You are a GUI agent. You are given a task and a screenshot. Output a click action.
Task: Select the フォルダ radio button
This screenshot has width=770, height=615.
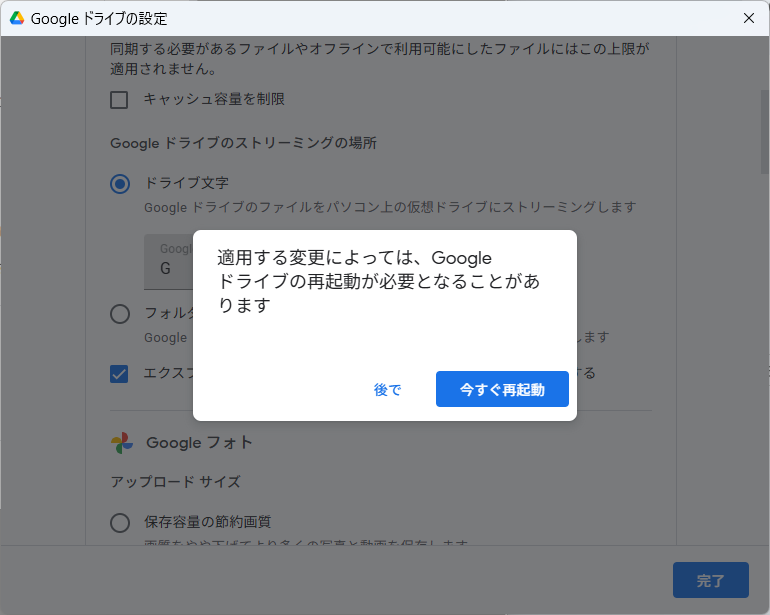(120, 313)
